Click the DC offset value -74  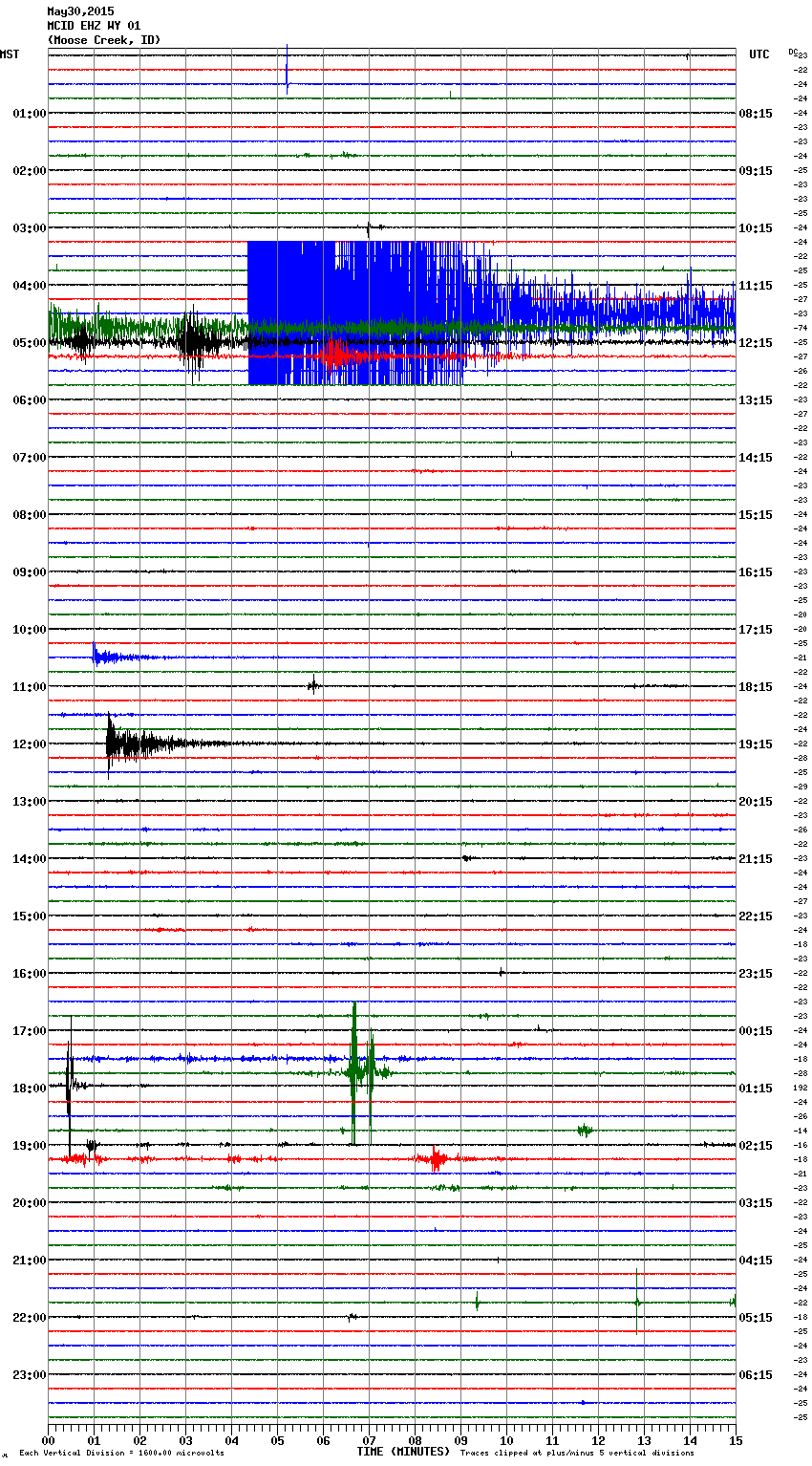point(801,329)
